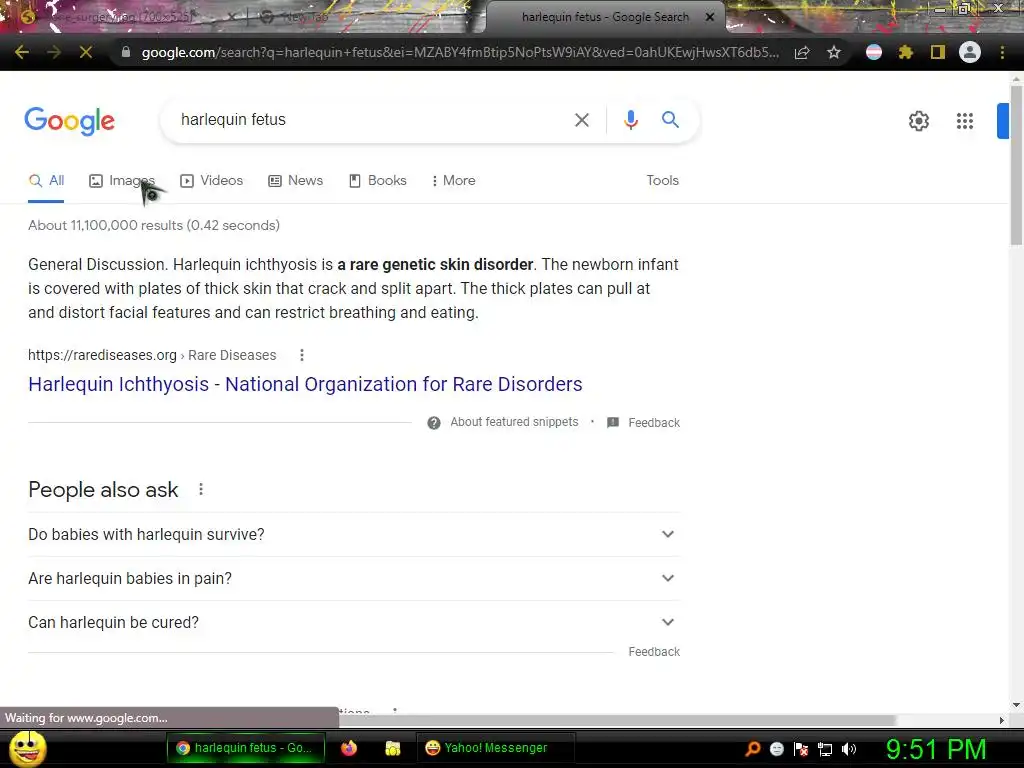
Task: Click the striped extension icon in toolbar
Action: 874,52
